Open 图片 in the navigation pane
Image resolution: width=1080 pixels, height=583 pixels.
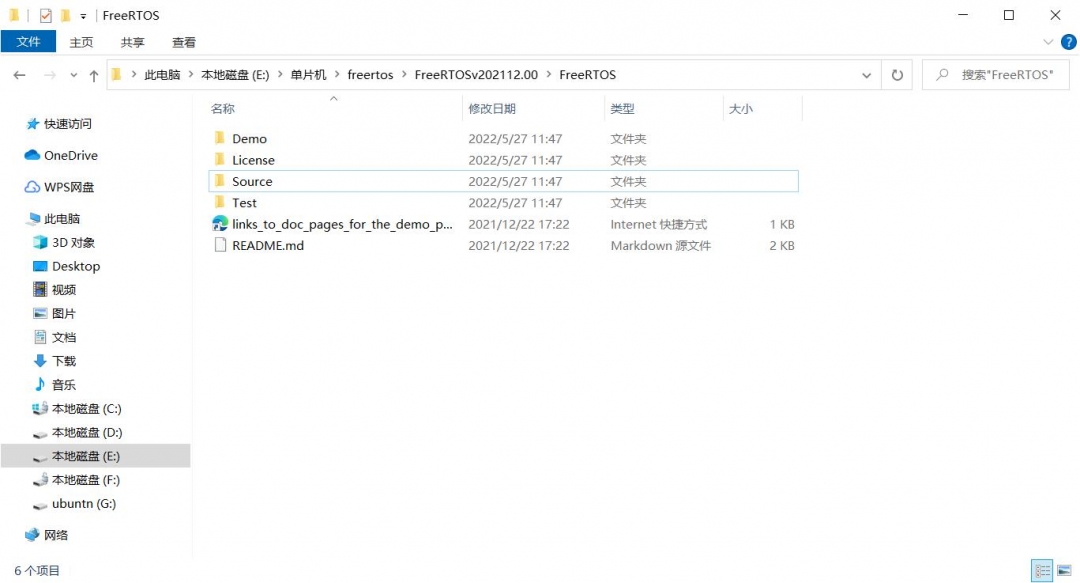[x=64, y=314]
